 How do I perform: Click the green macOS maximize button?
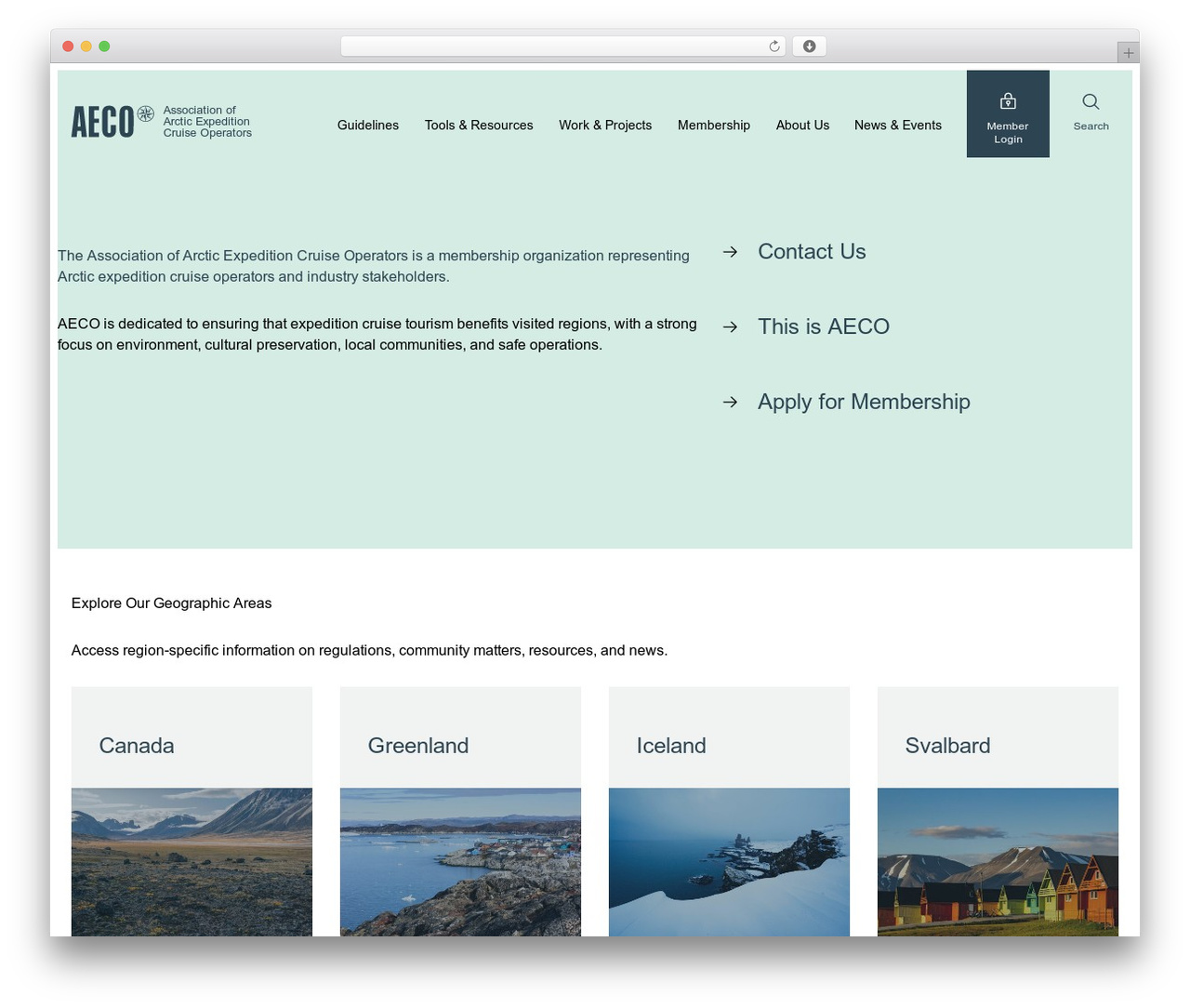104,46
